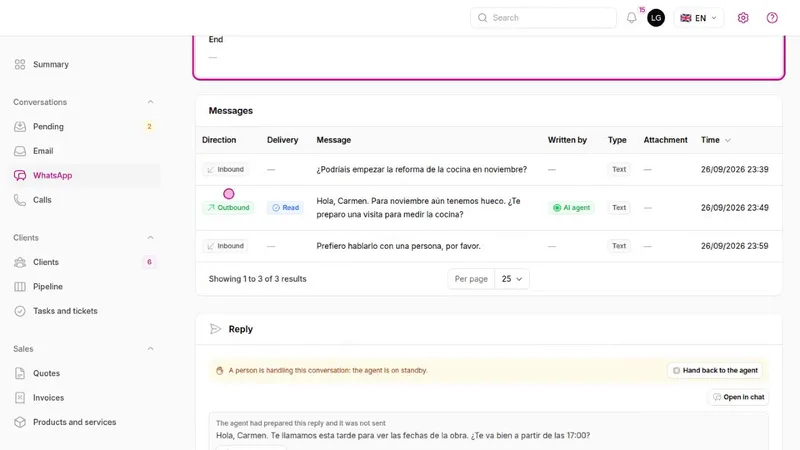Click Hand back to the agent button
800x450 pixels.
715,370
